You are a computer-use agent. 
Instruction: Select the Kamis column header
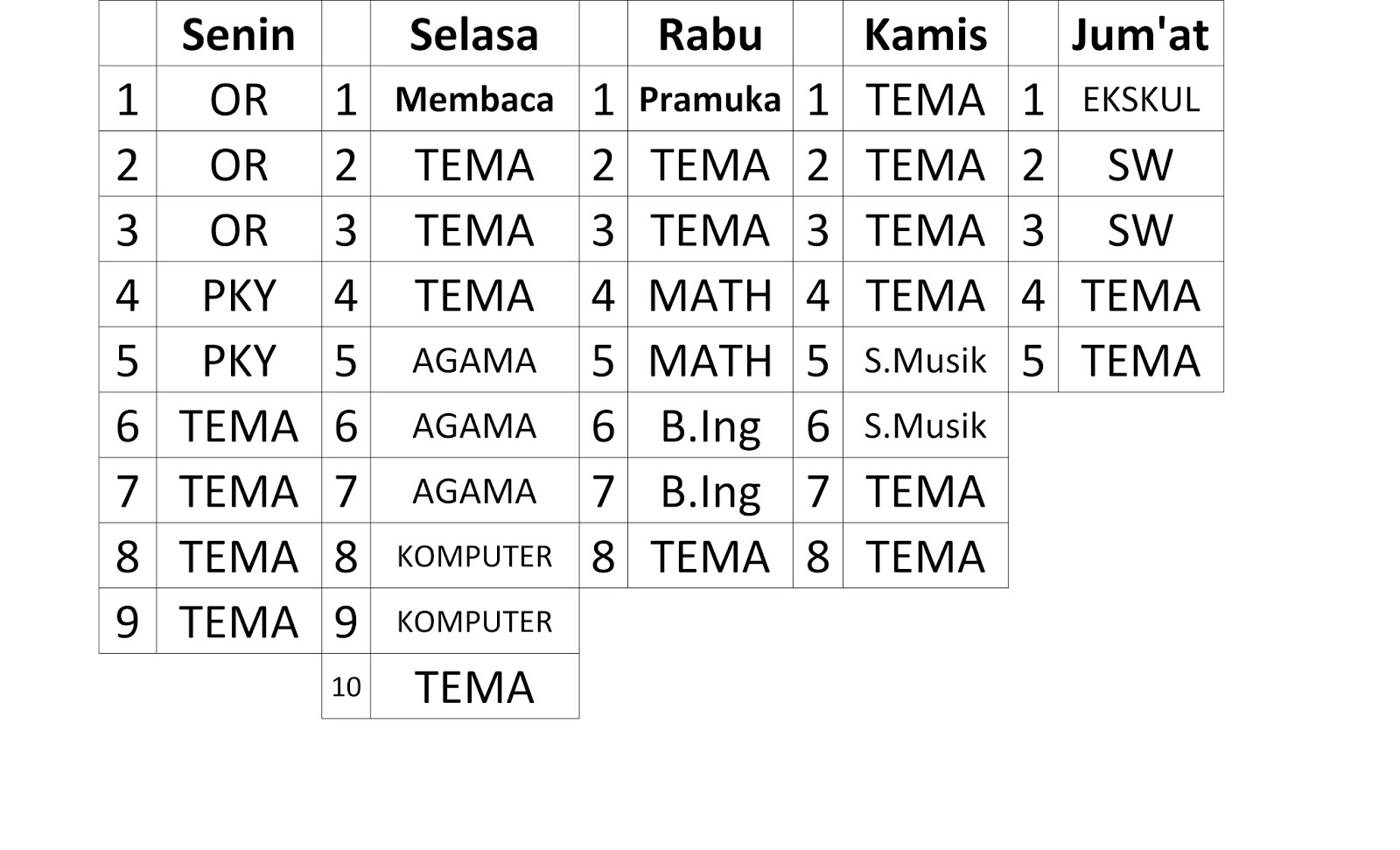pos(925,35)
